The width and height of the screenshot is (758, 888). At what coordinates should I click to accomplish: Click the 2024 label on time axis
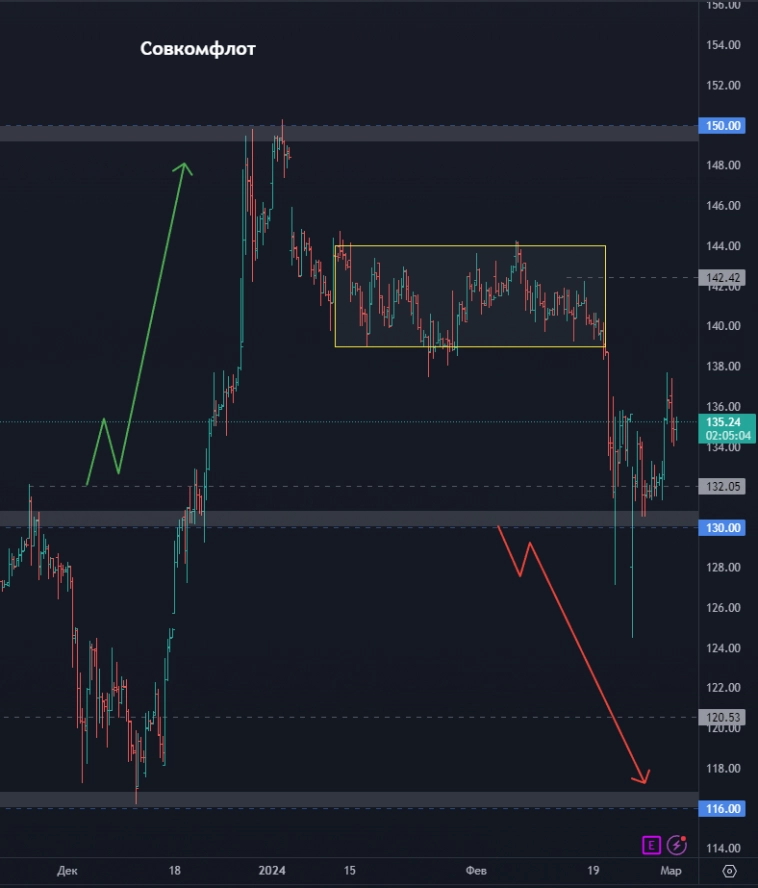(272, 871)
